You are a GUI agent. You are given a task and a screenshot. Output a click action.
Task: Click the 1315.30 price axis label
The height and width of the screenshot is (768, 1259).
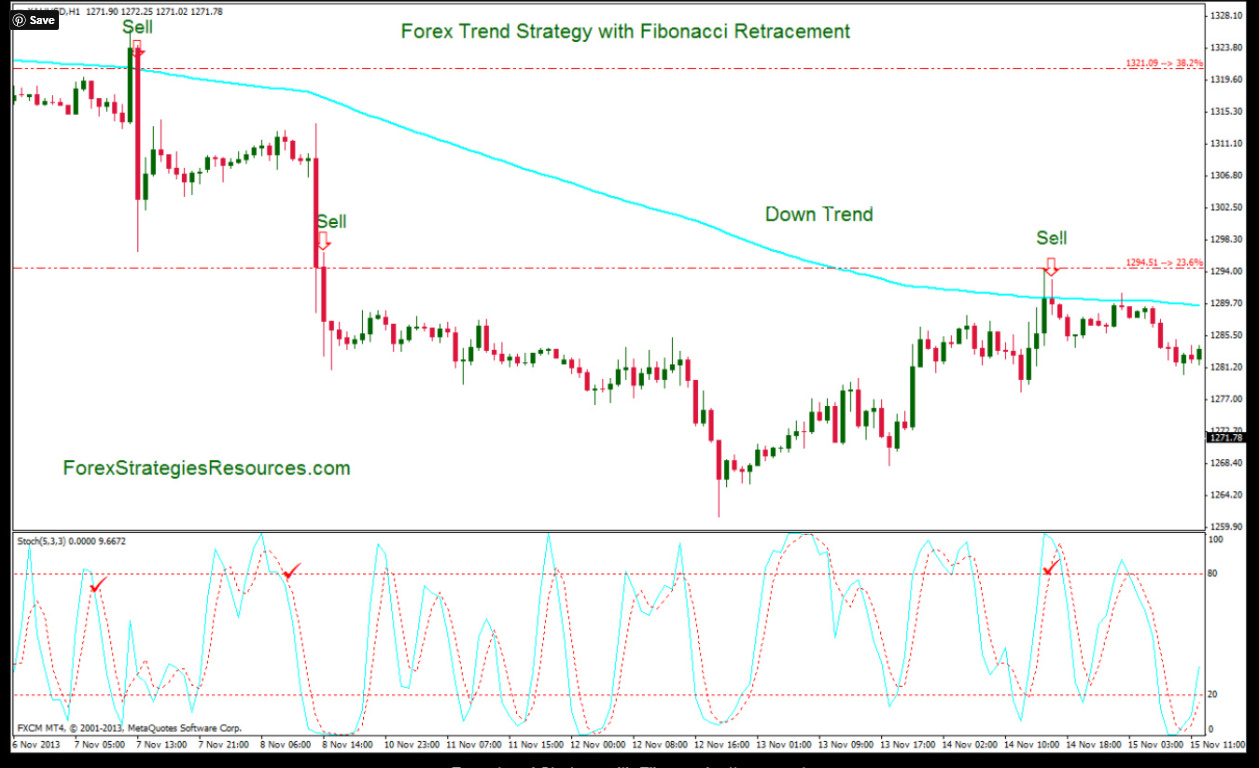(x=1225, y=112)
